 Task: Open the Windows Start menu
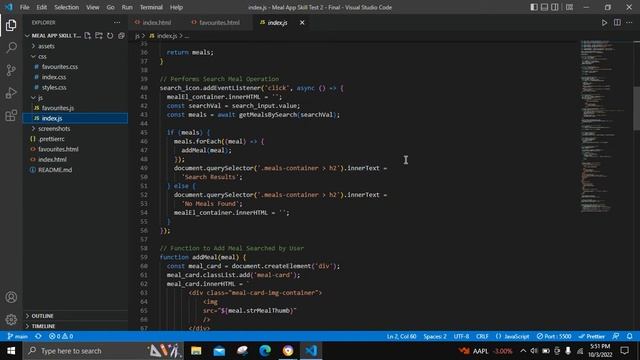click(x=11, y=351)
